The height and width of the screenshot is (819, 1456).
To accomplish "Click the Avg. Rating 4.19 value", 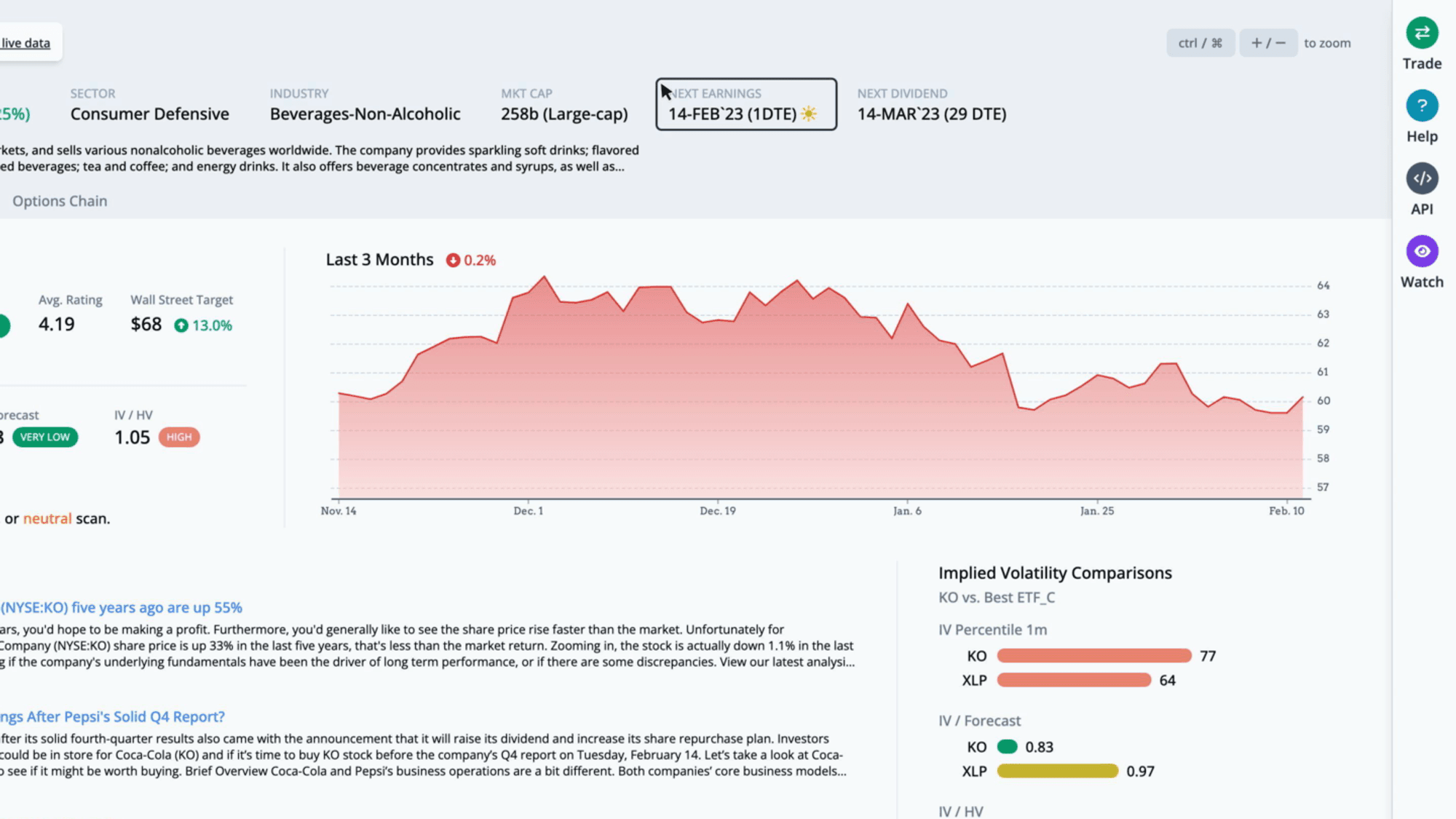I will click(57, 324).
